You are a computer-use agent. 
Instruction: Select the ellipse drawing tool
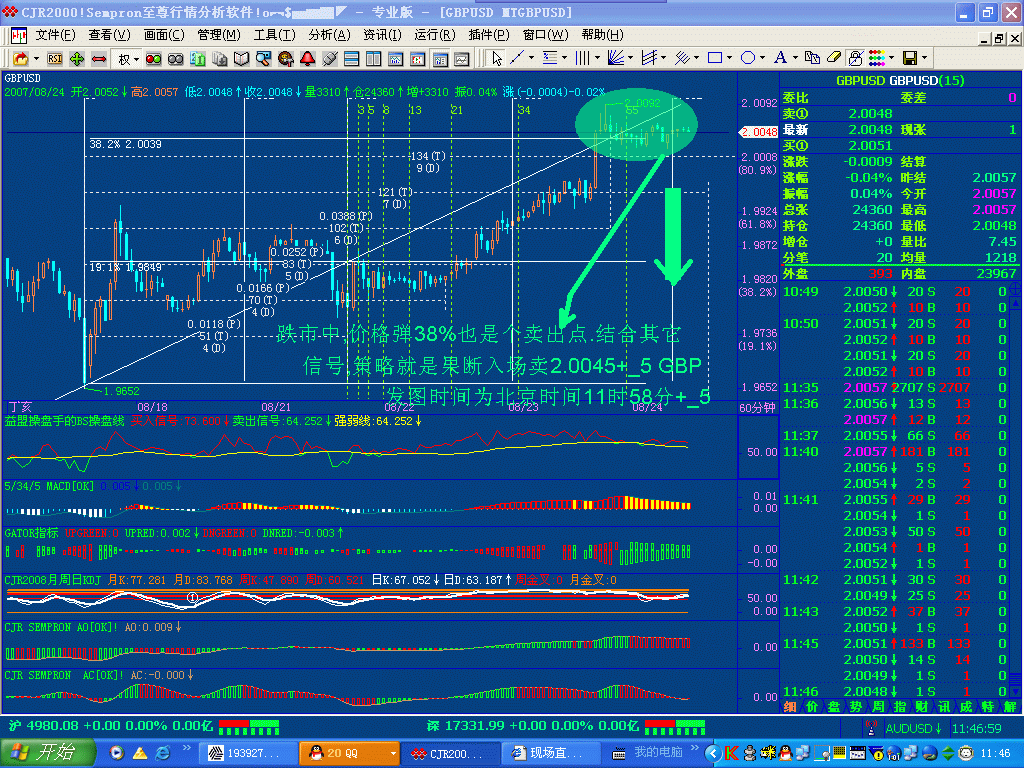pyautogui.click(x=748, y=58)
